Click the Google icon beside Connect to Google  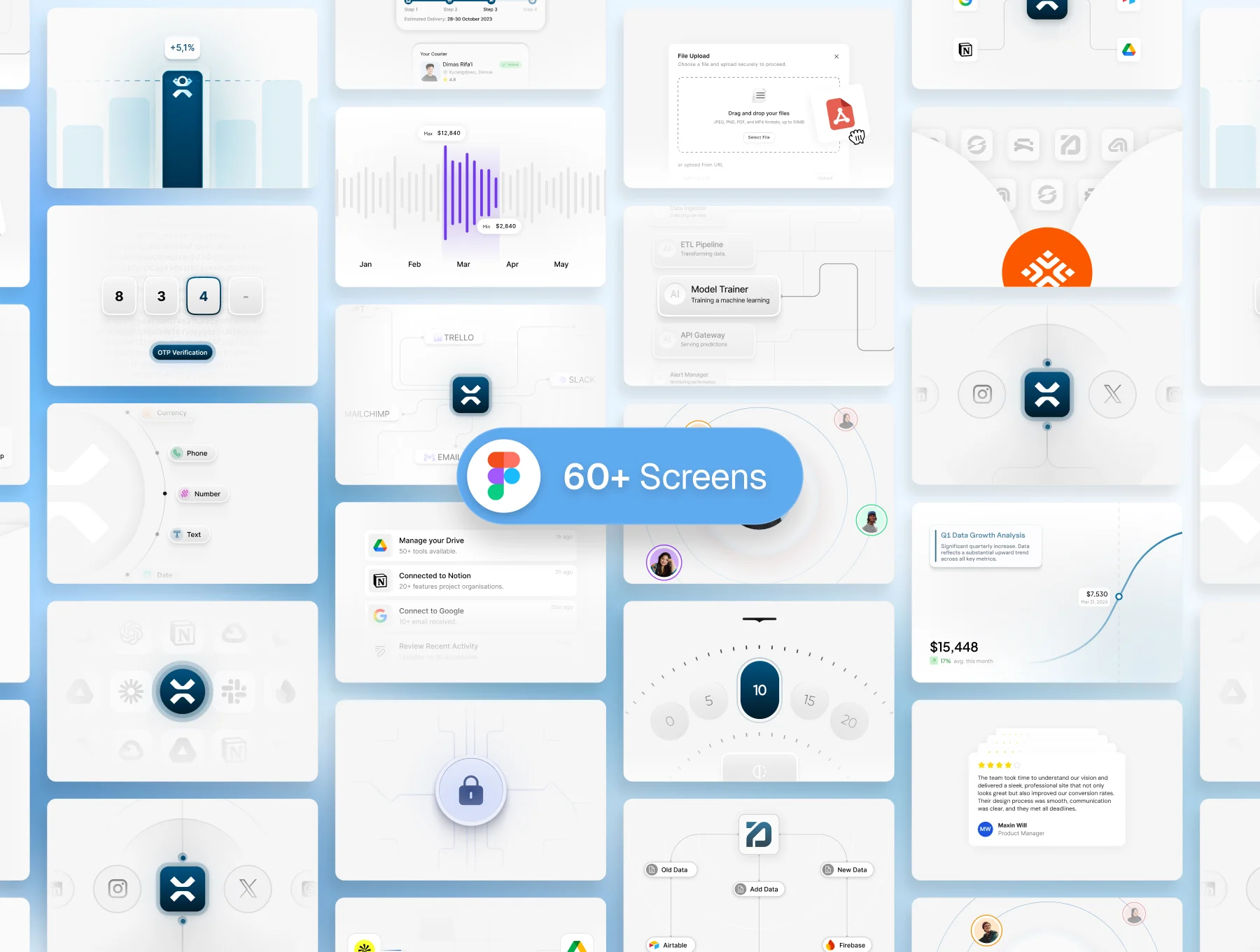coord(381,616)
